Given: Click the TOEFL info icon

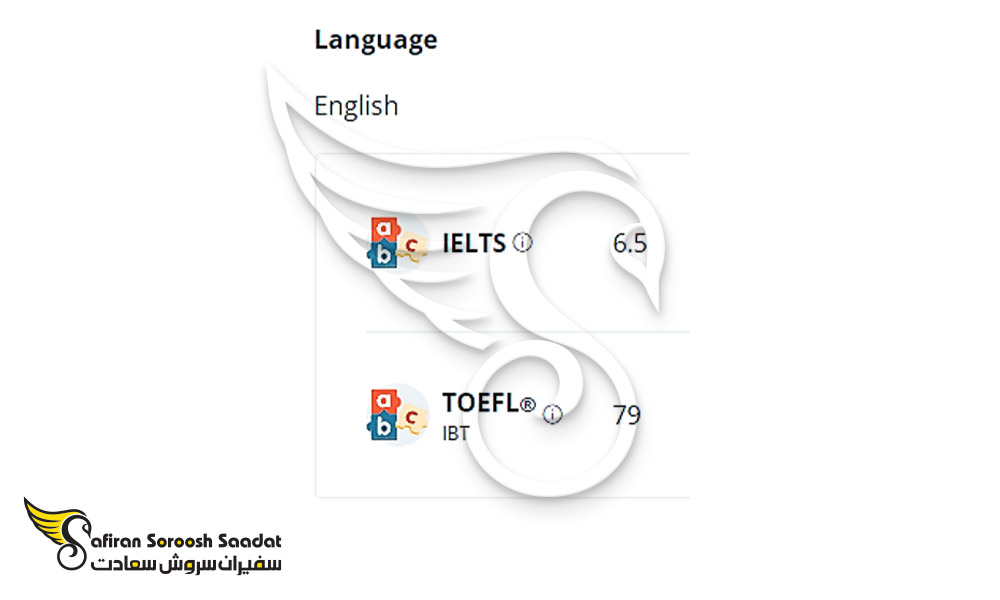Looking at the screenshot, I should 552,414.
